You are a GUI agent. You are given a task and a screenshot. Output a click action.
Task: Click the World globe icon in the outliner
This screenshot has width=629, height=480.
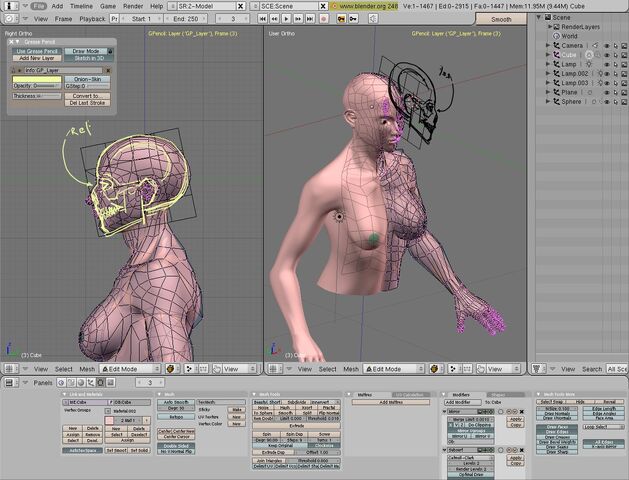coord(556,36)
